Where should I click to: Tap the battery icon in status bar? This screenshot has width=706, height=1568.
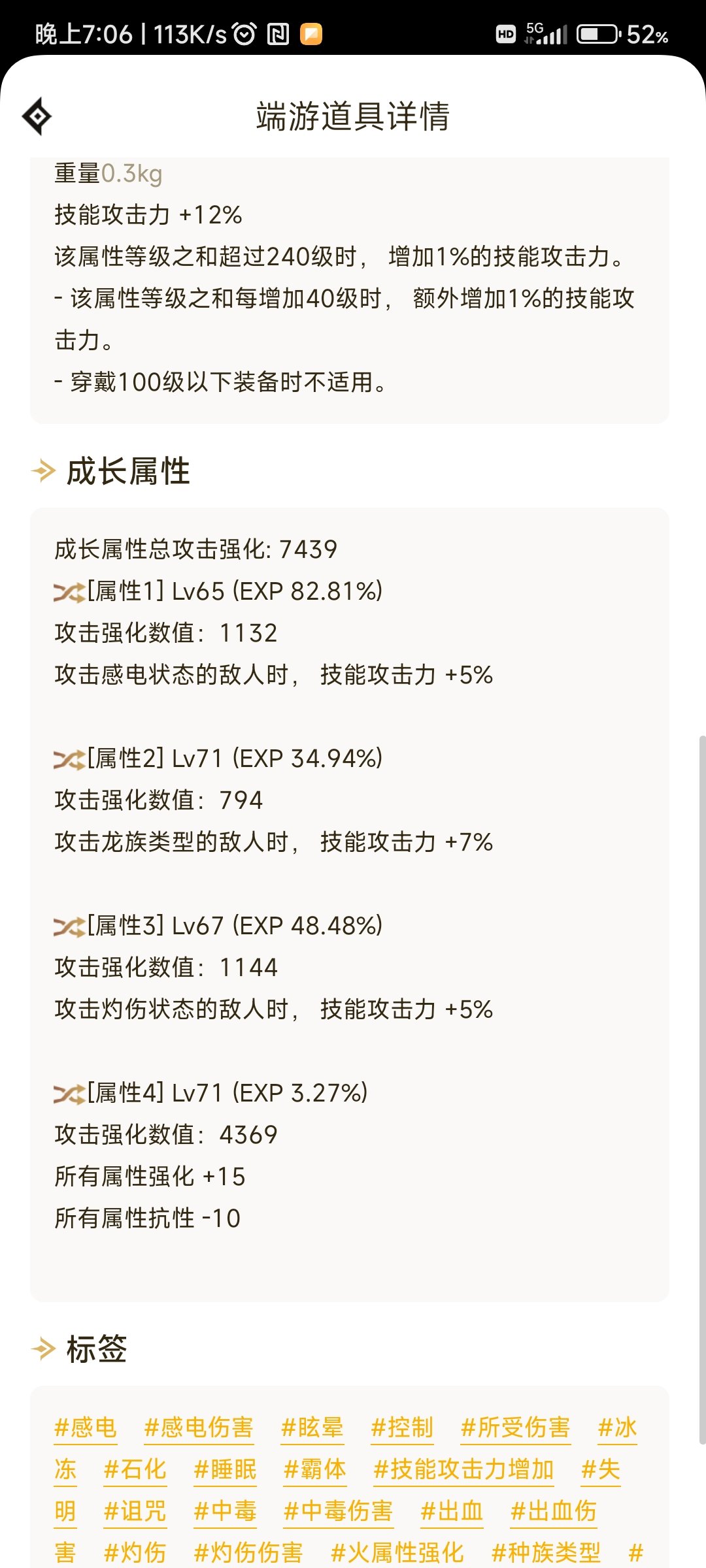pos(599,34)
